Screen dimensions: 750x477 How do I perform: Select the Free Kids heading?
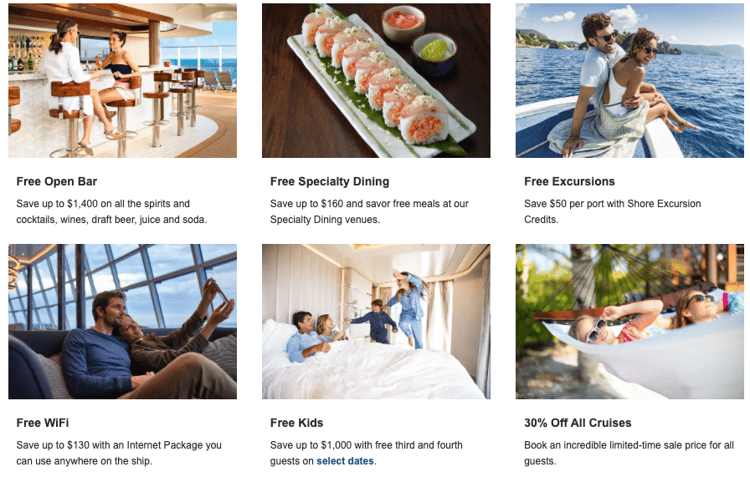point(297,423)
